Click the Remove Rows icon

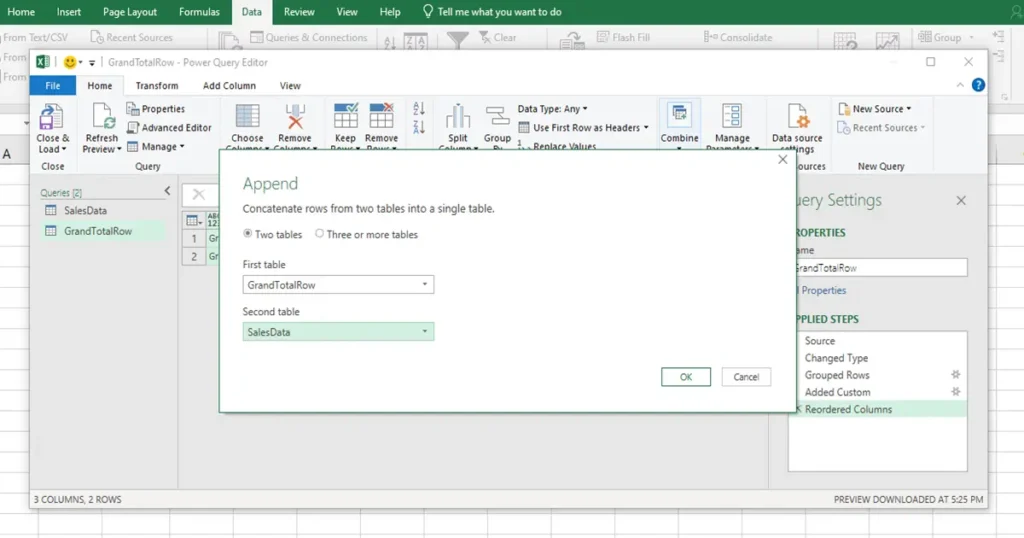pyautogui.click(x=381, y=117)
